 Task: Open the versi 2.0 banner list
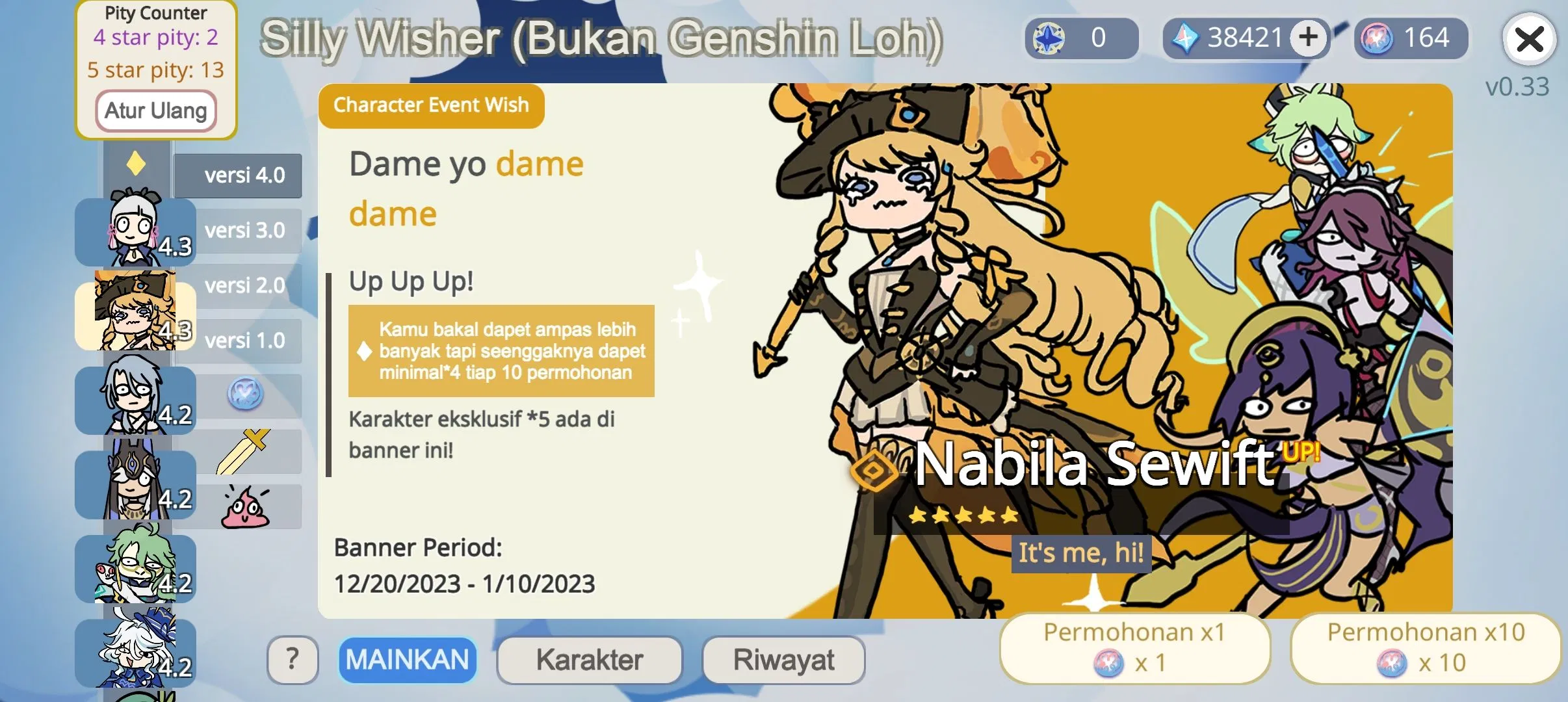[245, 286]
